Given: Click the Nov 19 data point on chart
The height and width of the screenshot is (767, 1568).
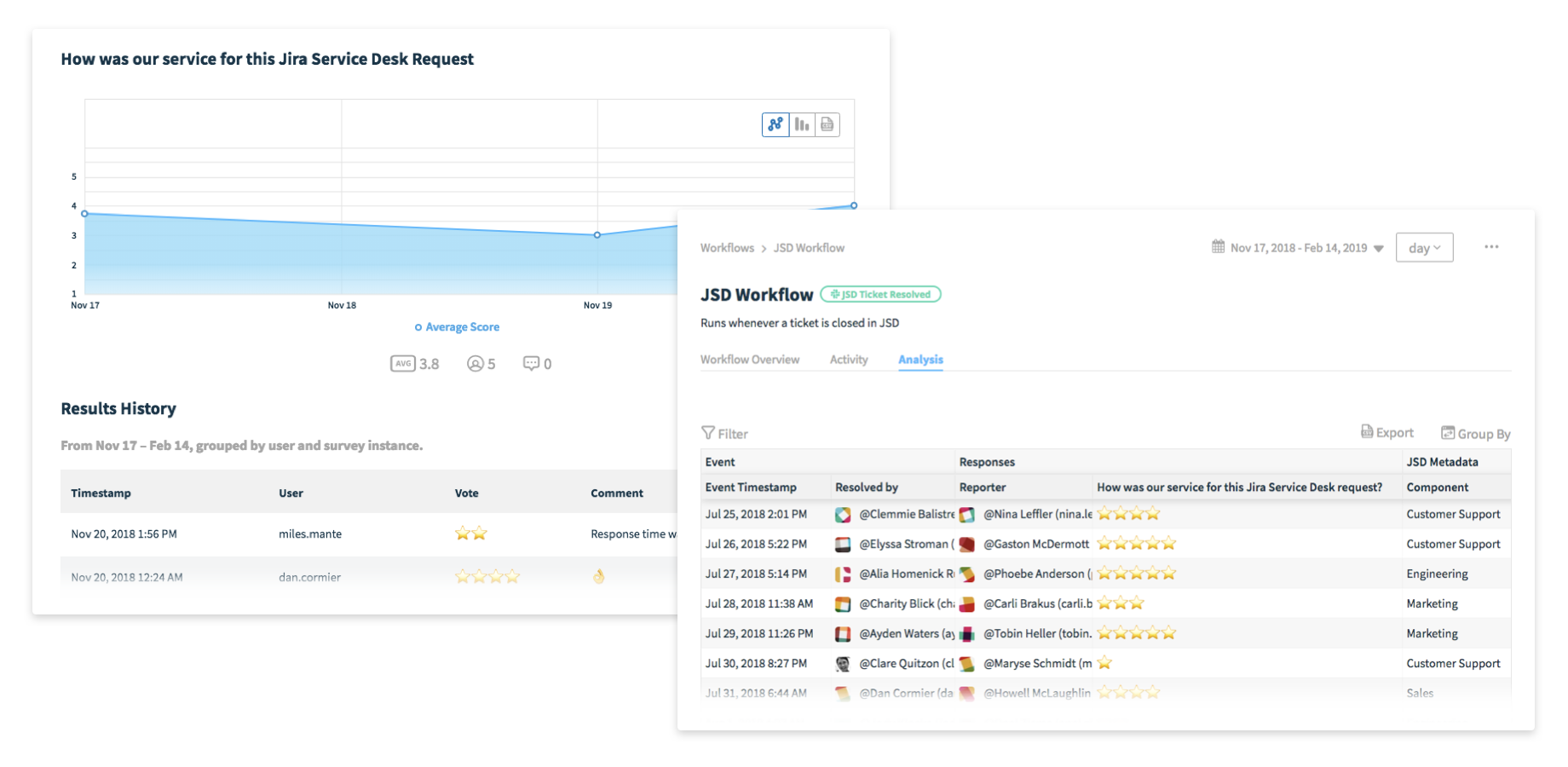Looking at the screenshot, I should click(597, 234).
